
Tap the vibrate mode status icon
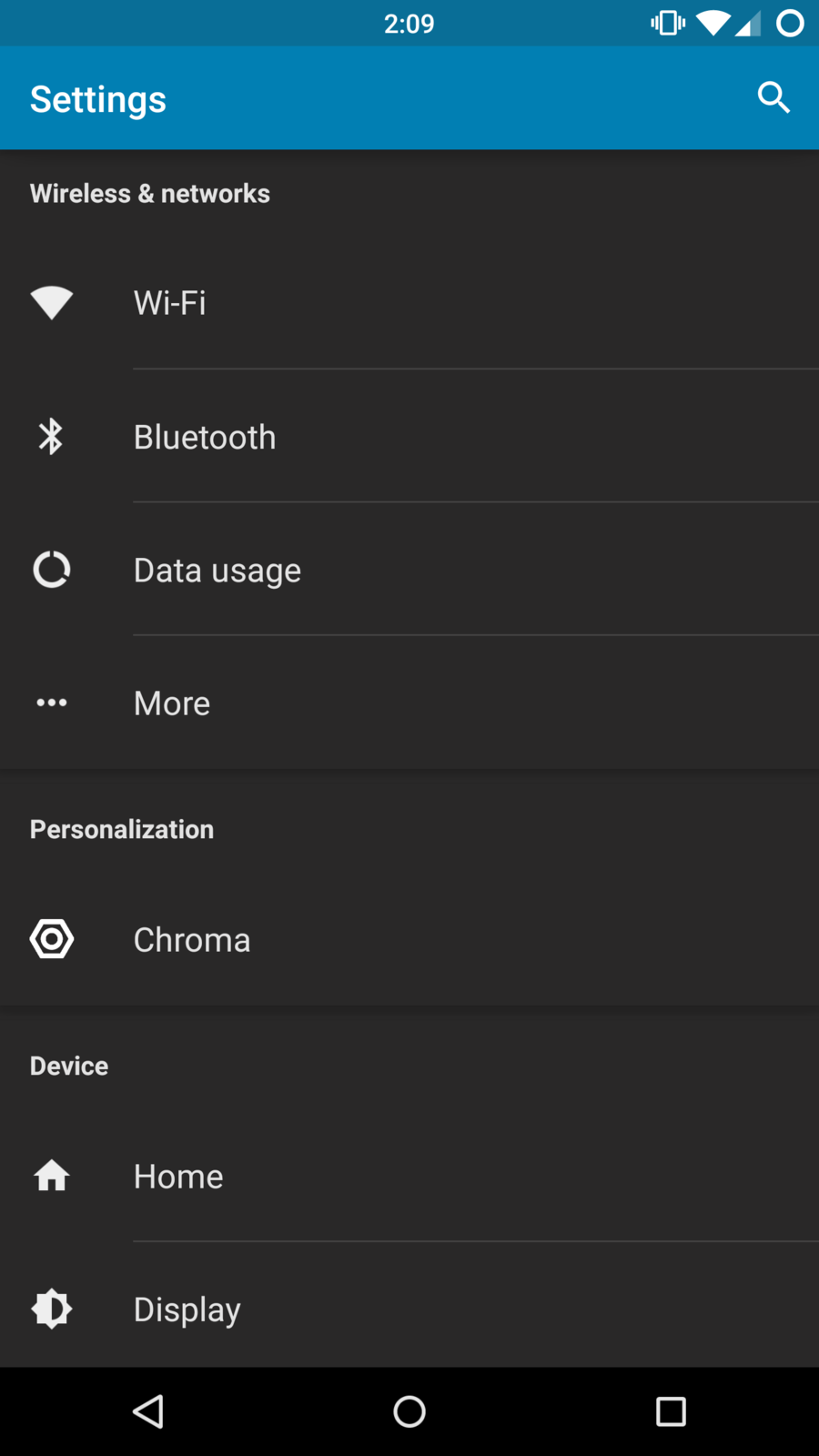668,23
